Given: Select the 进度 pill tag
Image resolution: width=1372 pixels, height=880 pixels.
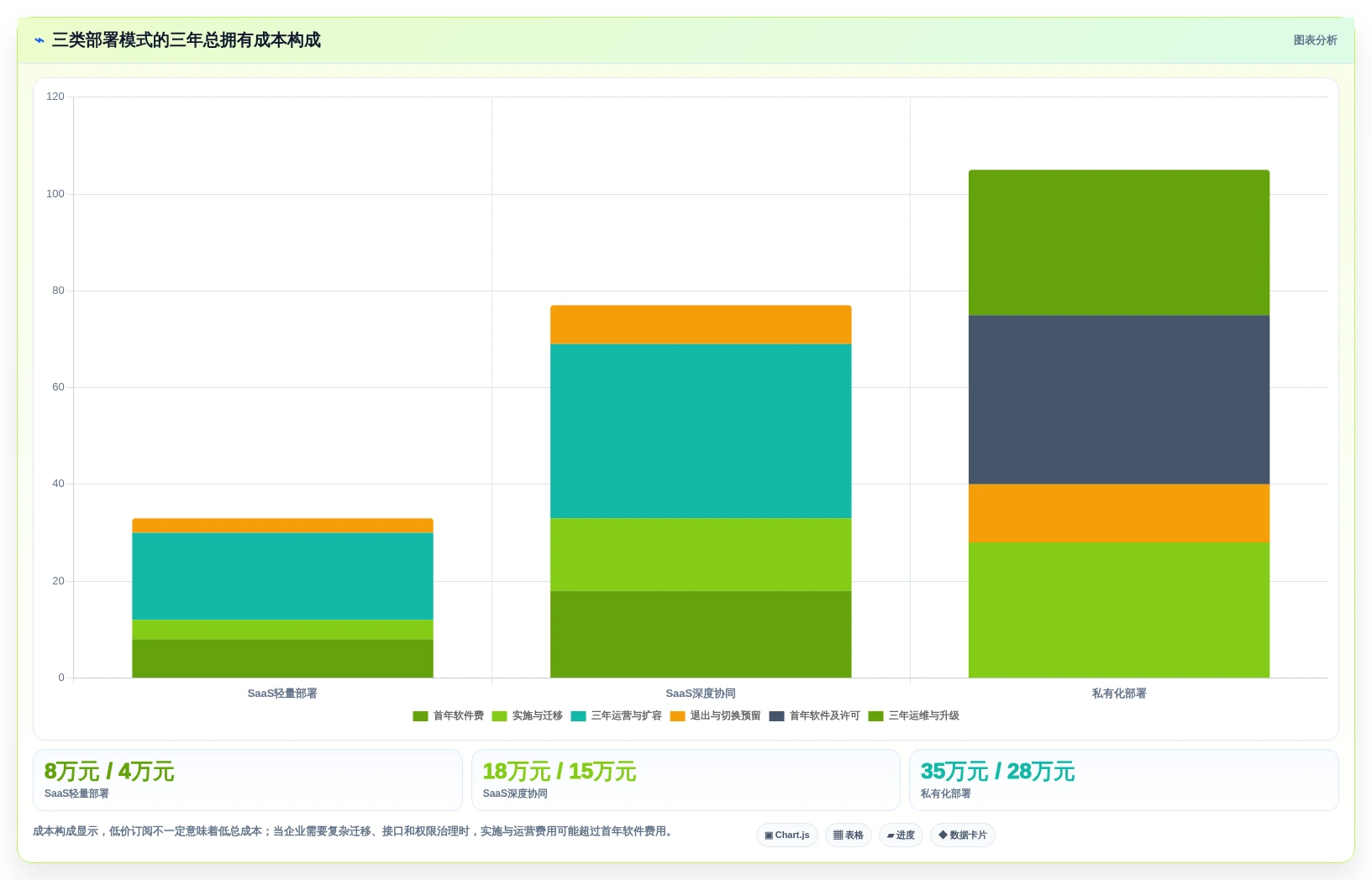Looking at the screenshot, I should pyautogui.click(x=901, y=835).
